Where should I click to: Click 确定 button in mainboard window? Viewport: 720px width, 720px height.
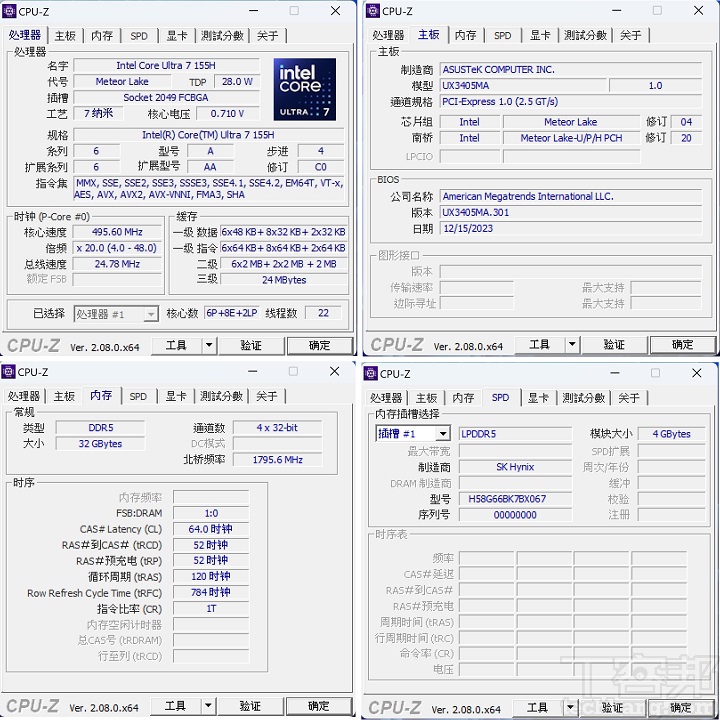683,344
